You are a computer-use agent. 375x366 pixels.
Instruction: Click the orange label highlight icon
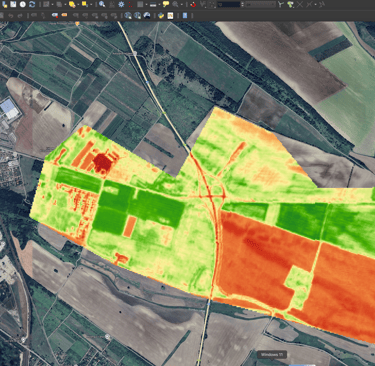[x=64, y=15]
